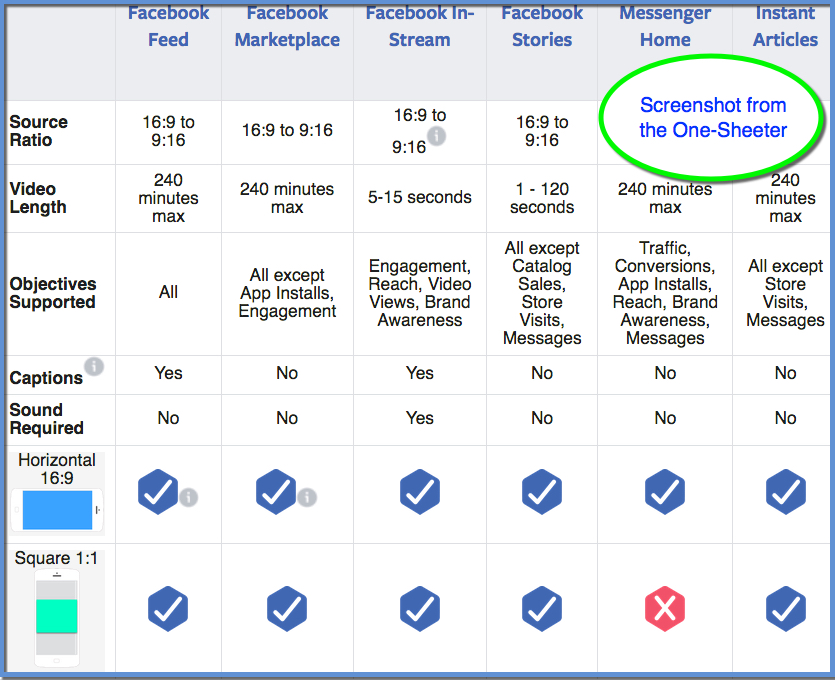Screen dimensions: 835x680
Task: Select the Instant Articles column header
Action: click(785, 26)
